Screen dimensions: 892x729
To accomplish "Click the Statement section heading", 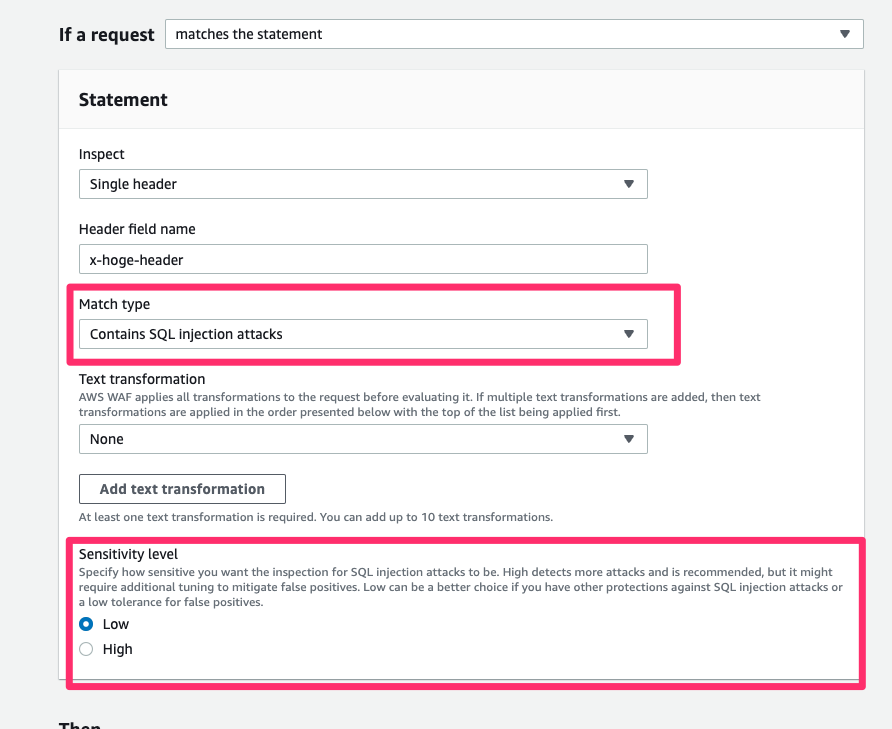I will [123, 99].
